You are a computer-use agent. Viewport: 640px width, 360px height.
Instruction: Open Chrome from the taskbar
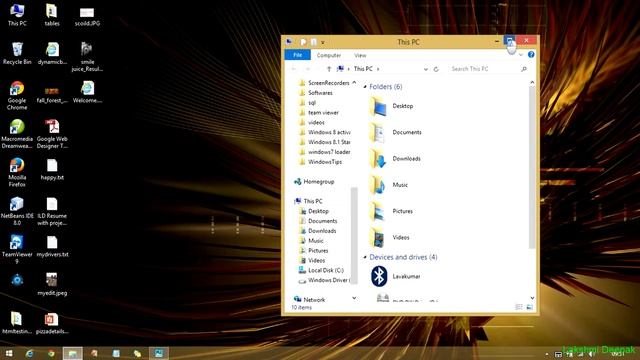click(x=51, y=353)
